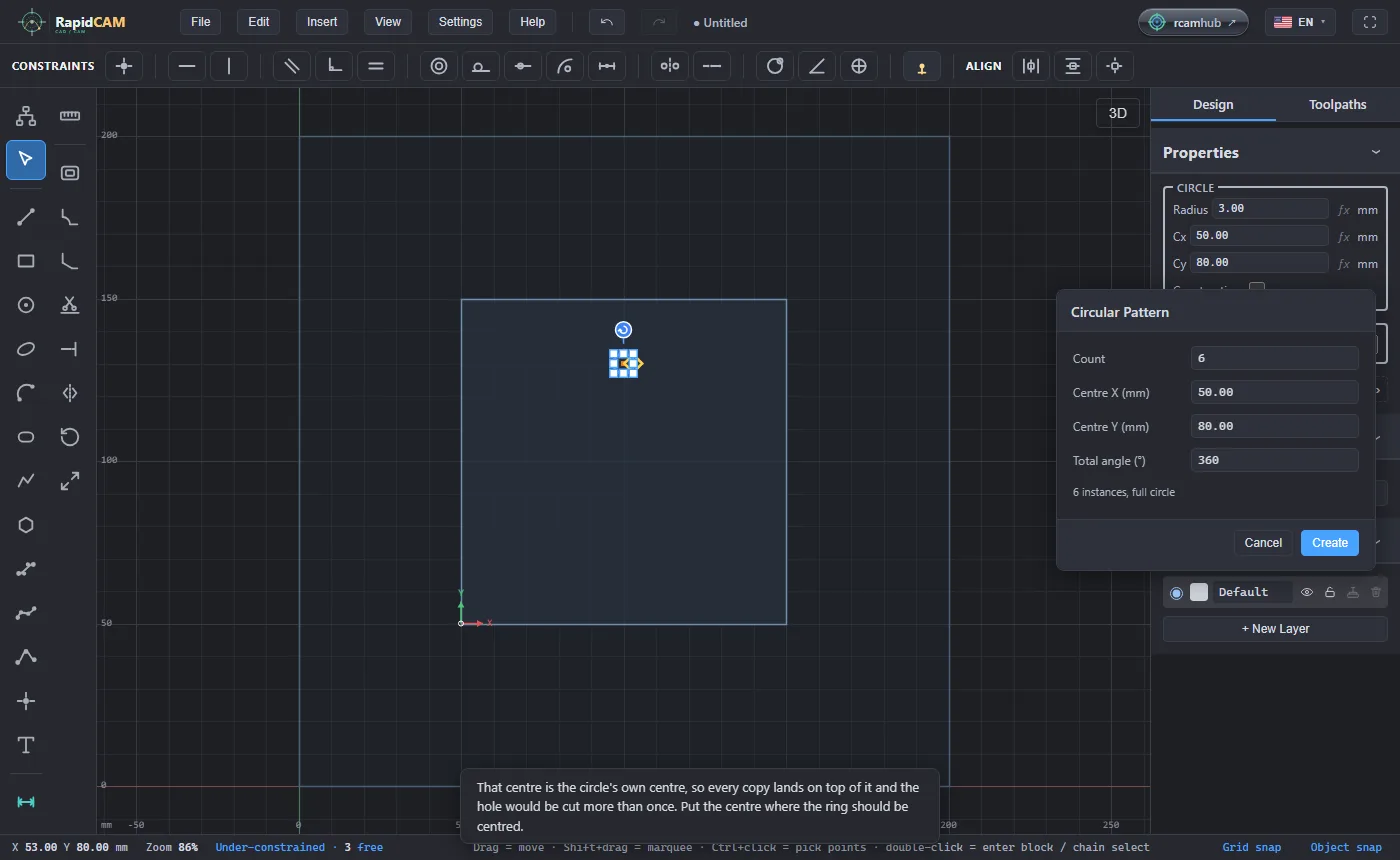Select the Text tool
Screen dimensions: 1400x860
26,745
